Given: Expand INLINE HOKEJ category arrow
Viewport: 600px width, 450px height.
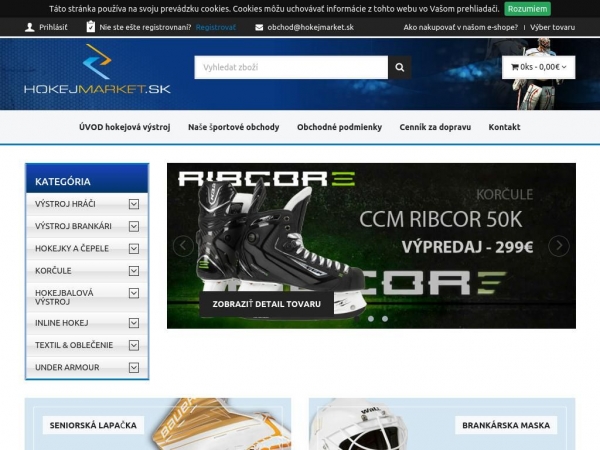Looking at the screenshot, I should [x=134, y=323].
